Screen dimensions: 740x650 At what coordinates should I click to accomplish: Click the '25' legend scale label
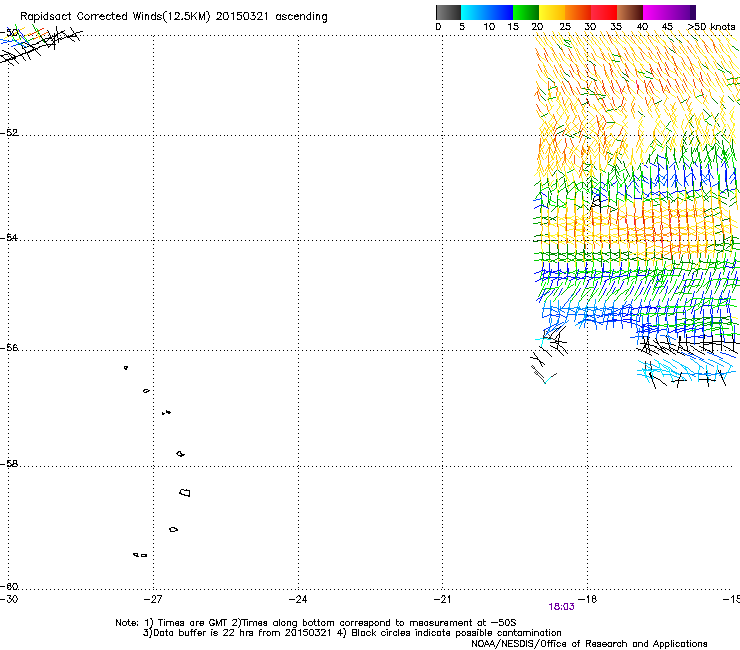(565, 27)
